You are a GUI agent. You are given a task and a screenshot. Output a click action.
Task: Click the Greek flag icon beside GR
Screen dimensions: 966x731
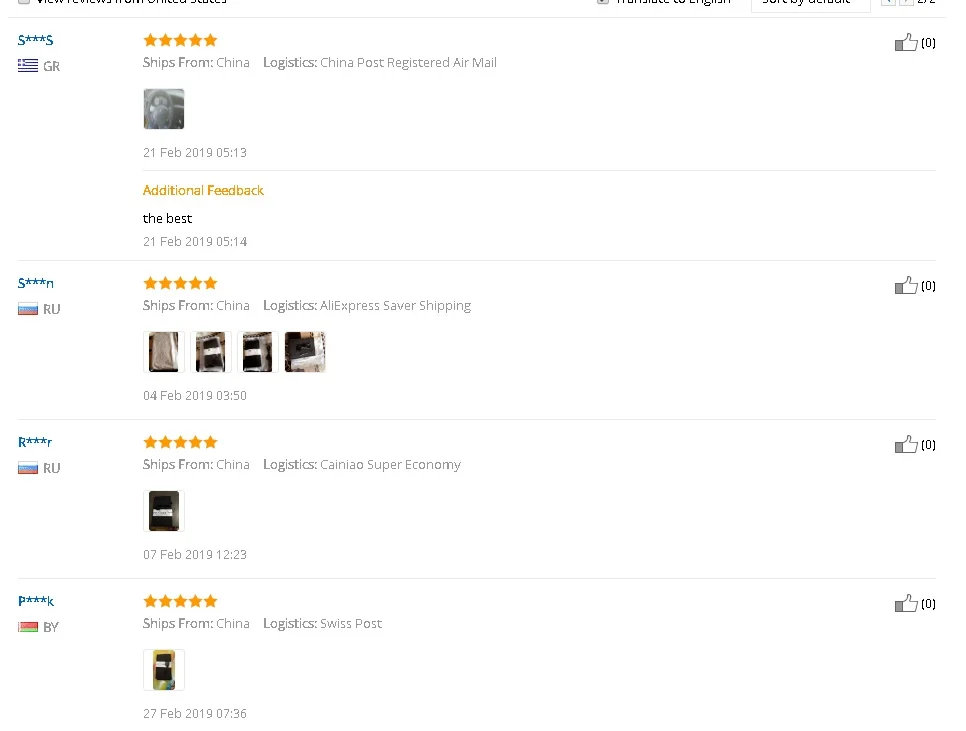click(x=28, y=65)
